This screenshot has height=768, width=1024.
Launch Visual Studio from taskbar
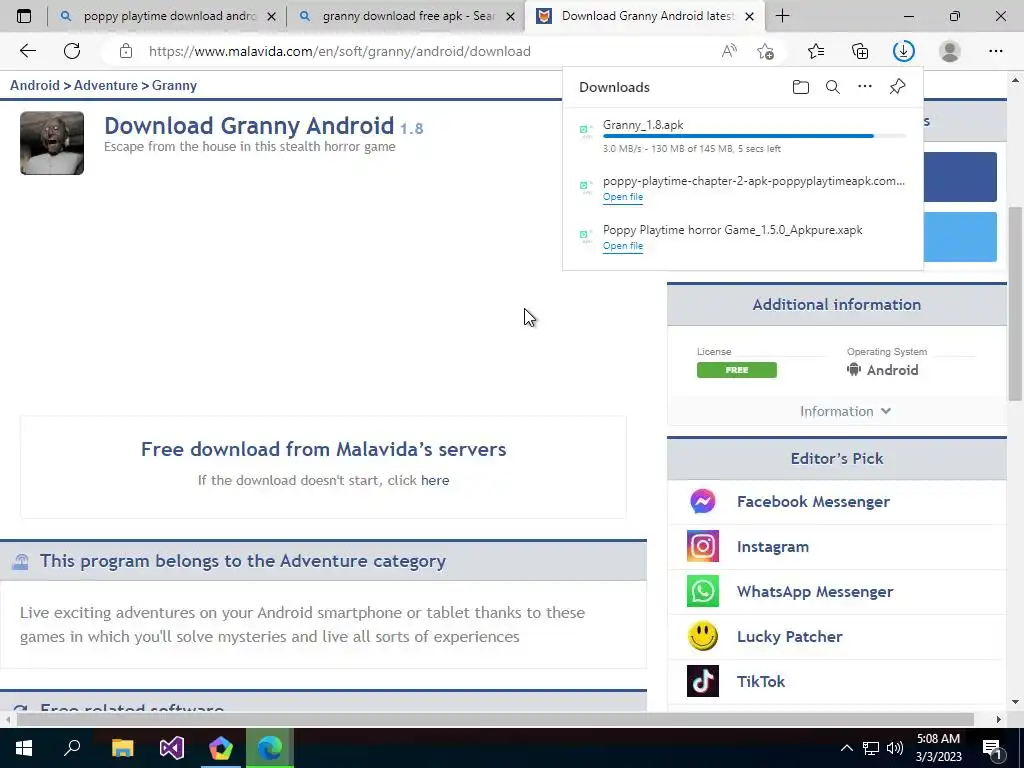pyautogui.click(x=172, y=748)
